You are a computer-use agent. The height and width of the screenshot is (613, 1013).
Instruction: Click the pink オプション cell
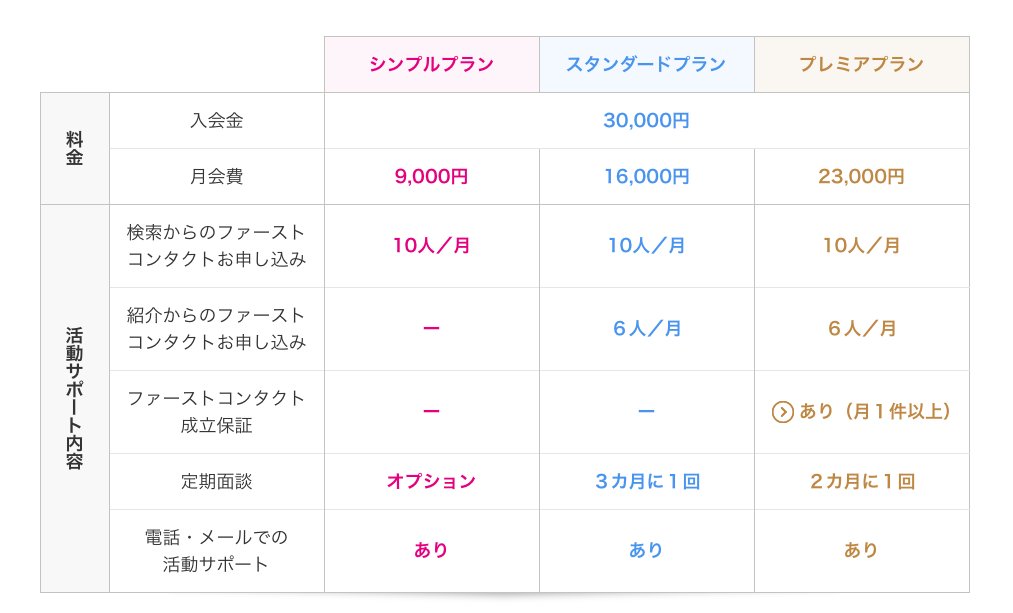[431, 482]
